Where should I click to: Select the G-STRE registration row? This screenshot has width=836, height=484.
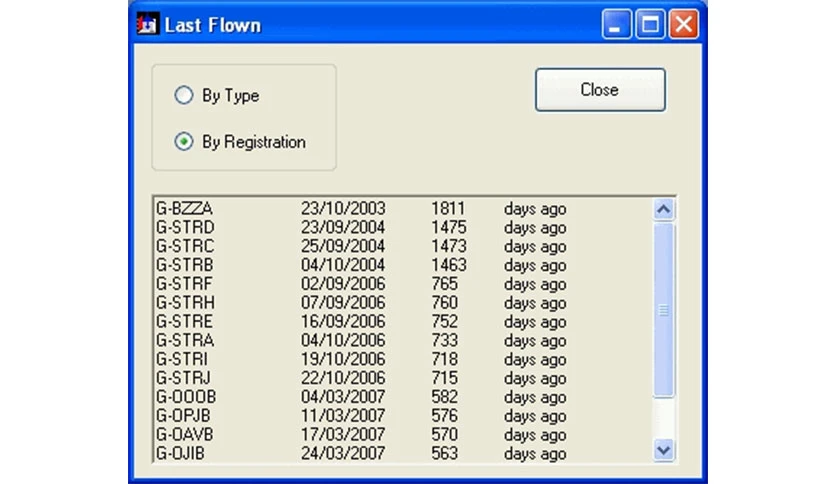point(402,321)
